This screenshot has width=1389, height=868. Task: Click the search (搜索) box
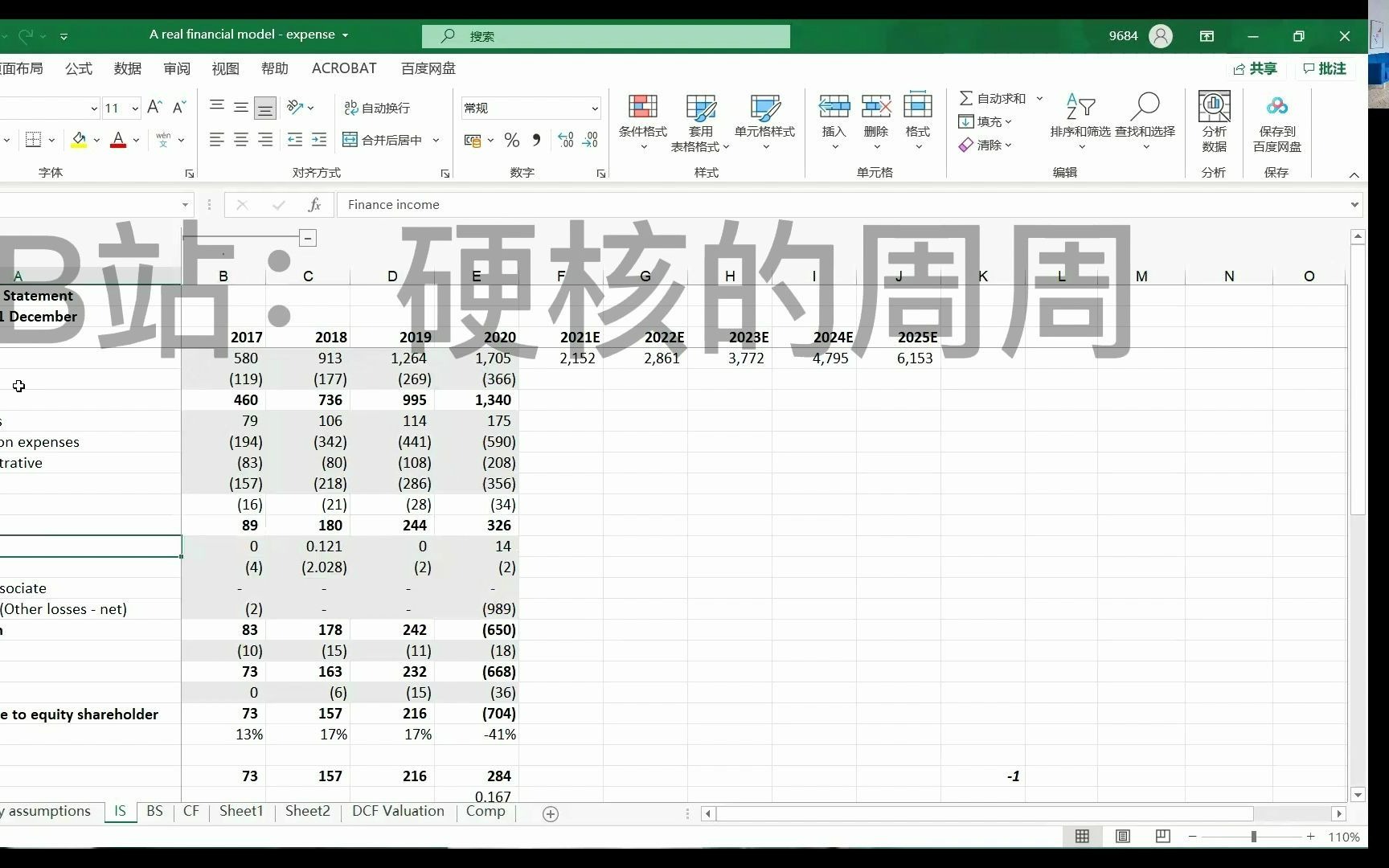[606, 36]
